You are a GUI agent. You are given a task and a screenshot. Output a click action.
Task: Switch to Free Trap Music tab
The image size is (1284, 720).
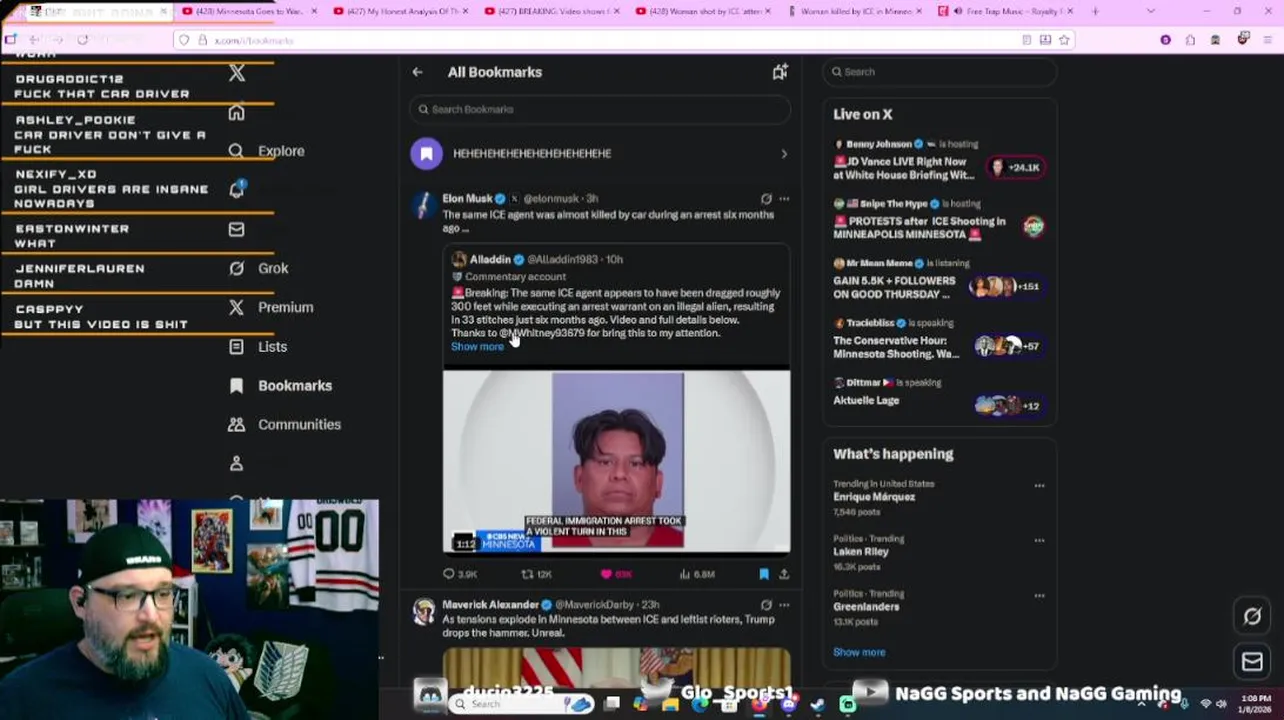pos(1008,11)
